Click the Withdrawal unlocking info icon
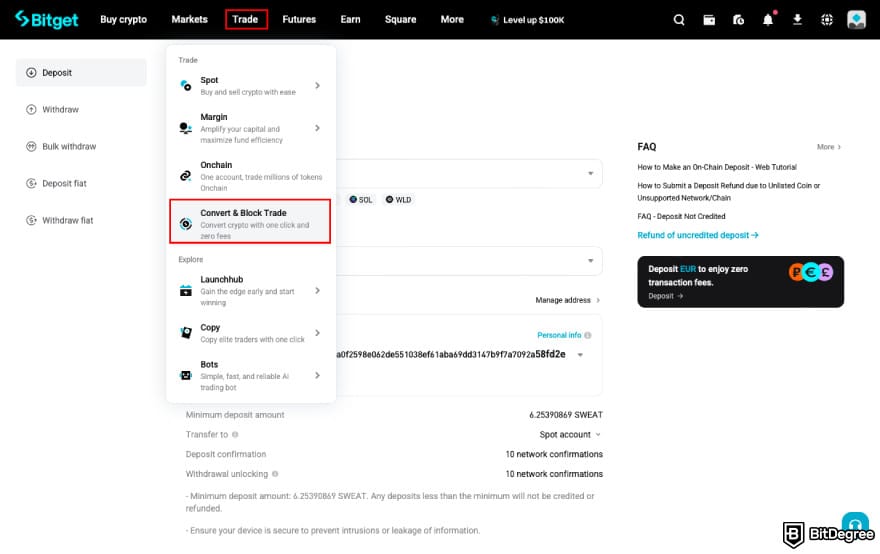 (x=275, y=474)
